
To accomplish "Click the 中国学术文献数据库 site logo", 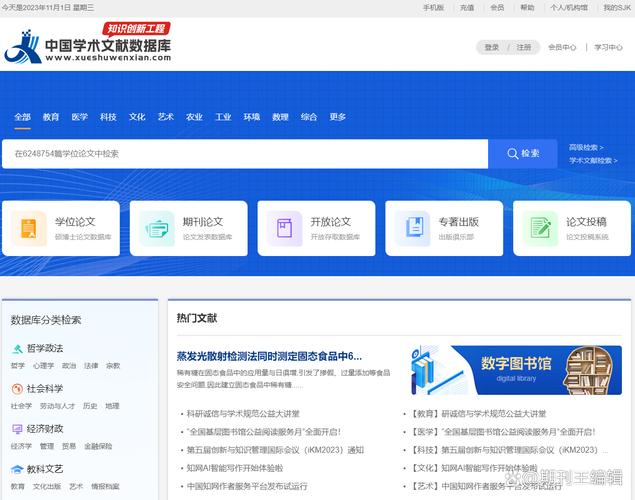I will pos(87,43).
